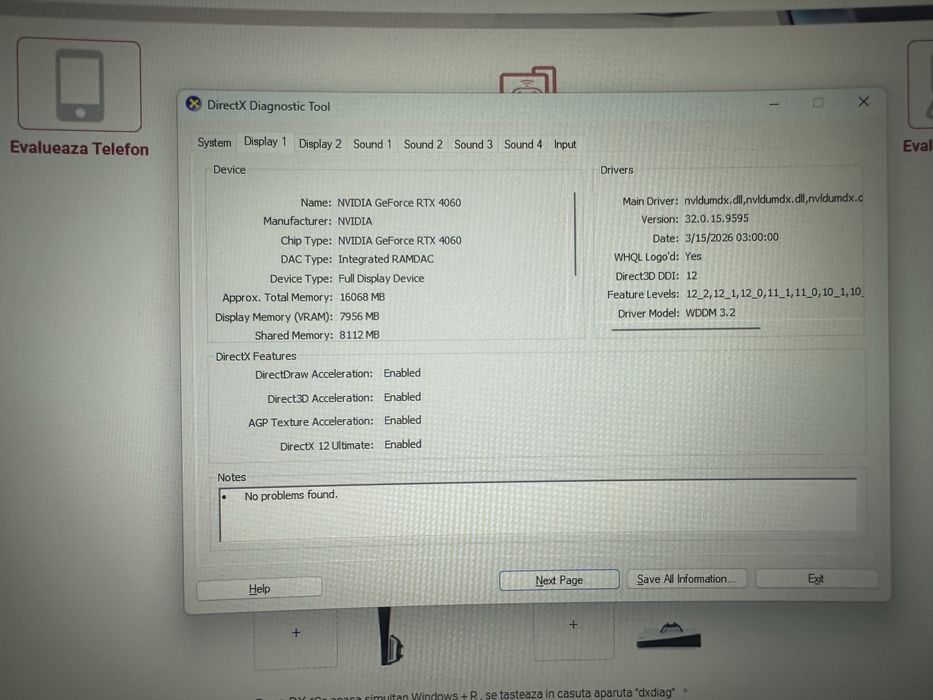The width and height of the screenshot is (933, 700).
Task: Click the VRAM value 7956 MB
Action: (359, 317)
